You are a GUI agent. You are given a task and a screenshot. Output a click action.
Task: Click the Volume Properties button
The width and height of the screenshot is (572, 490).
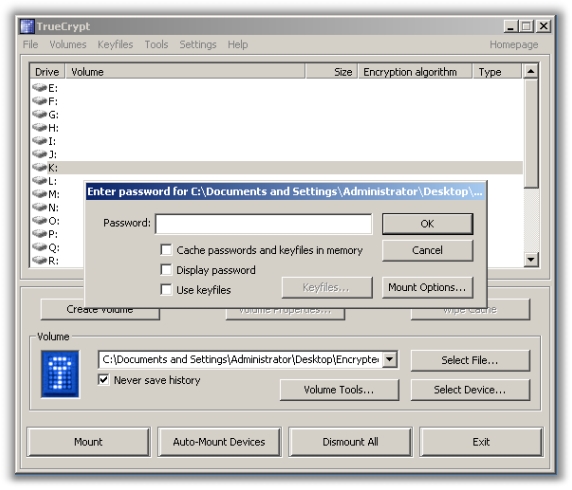point(285,314)
